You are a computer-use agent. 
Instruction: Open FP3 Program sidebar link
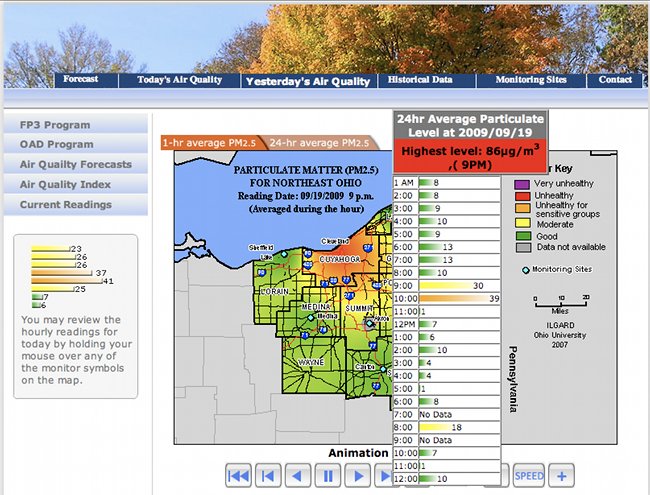pyautogui.click(x=75, y=125)
